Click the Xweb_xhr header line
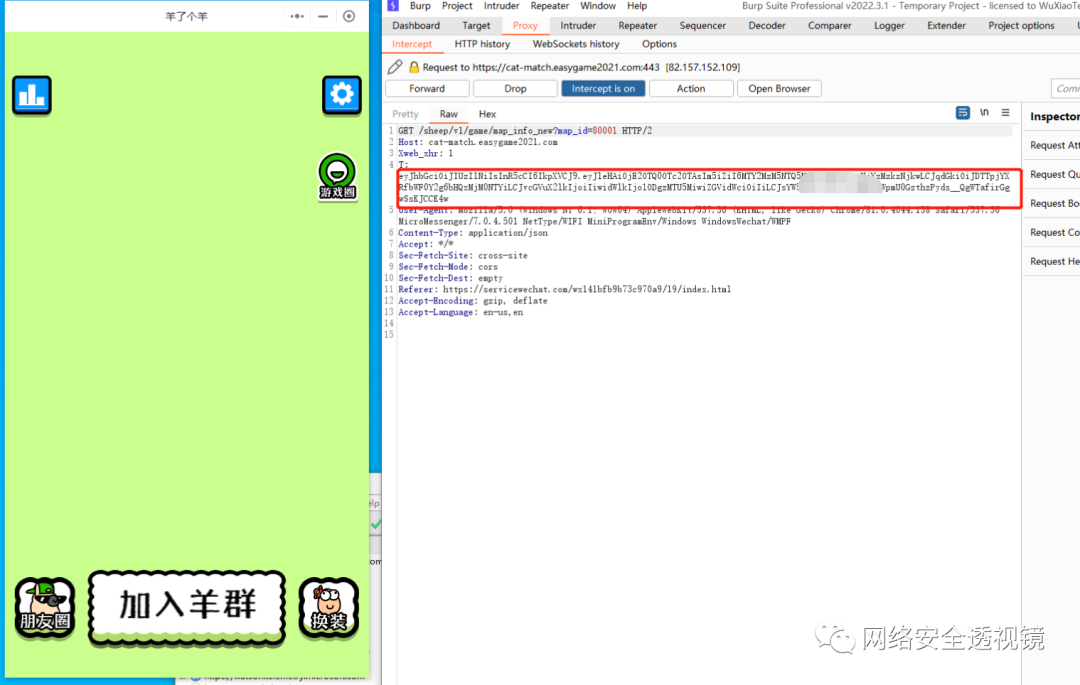Viewport: 1080px width, 685px height. 426,154
